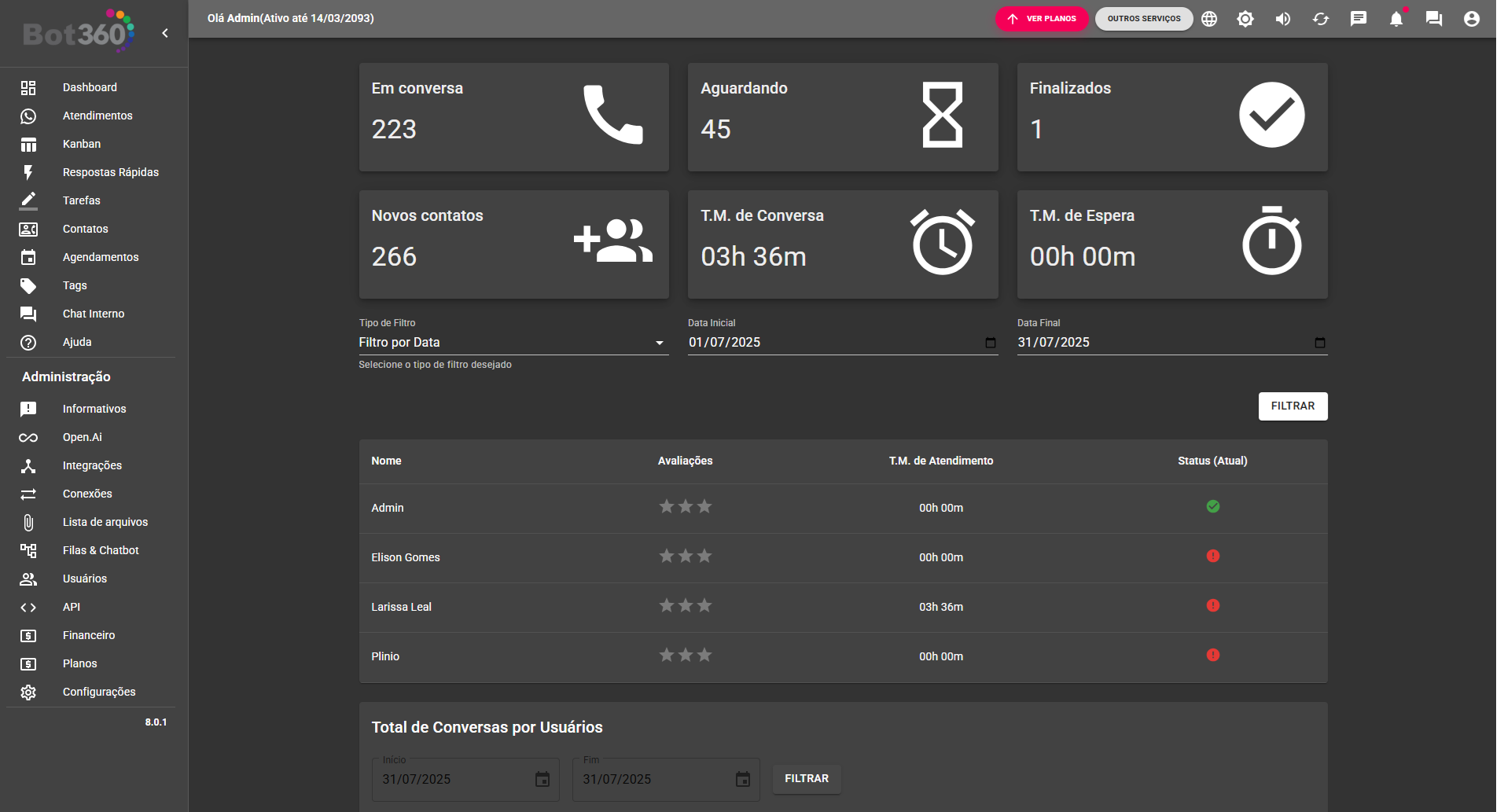
Task: Open the user account profile icon
Action: click(1472, 19)
